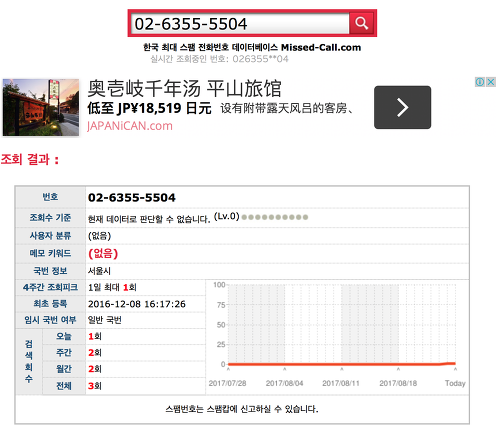Click the ad headline 奥壱岐千年汤 平山旅馆
The height and width of the screenshot is (429, 500).
(x=184, y=88)
